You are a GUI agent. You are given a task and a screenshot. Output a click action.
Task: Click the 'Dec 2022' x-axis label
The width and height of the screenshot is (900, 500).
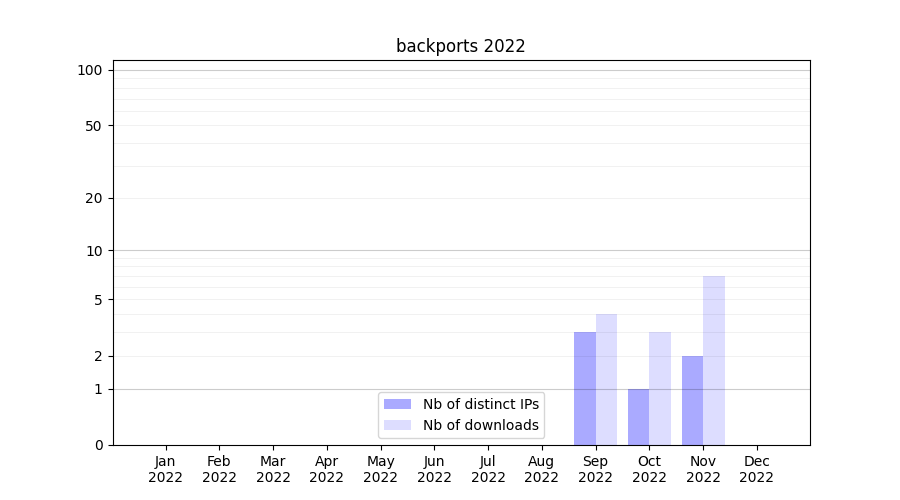[756, 469]
